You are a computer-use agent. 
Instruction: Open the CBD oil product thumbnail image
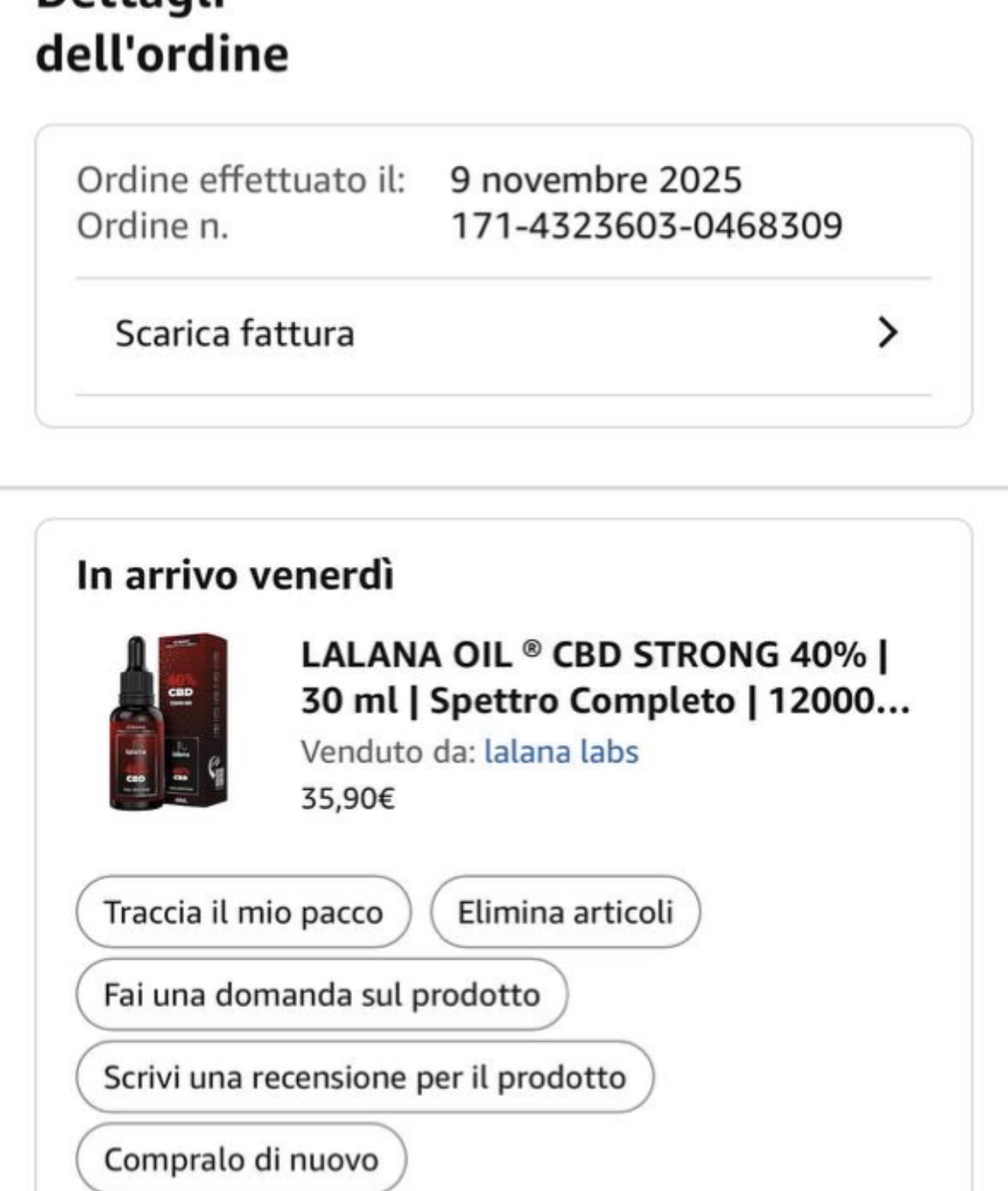click(169, 721)
